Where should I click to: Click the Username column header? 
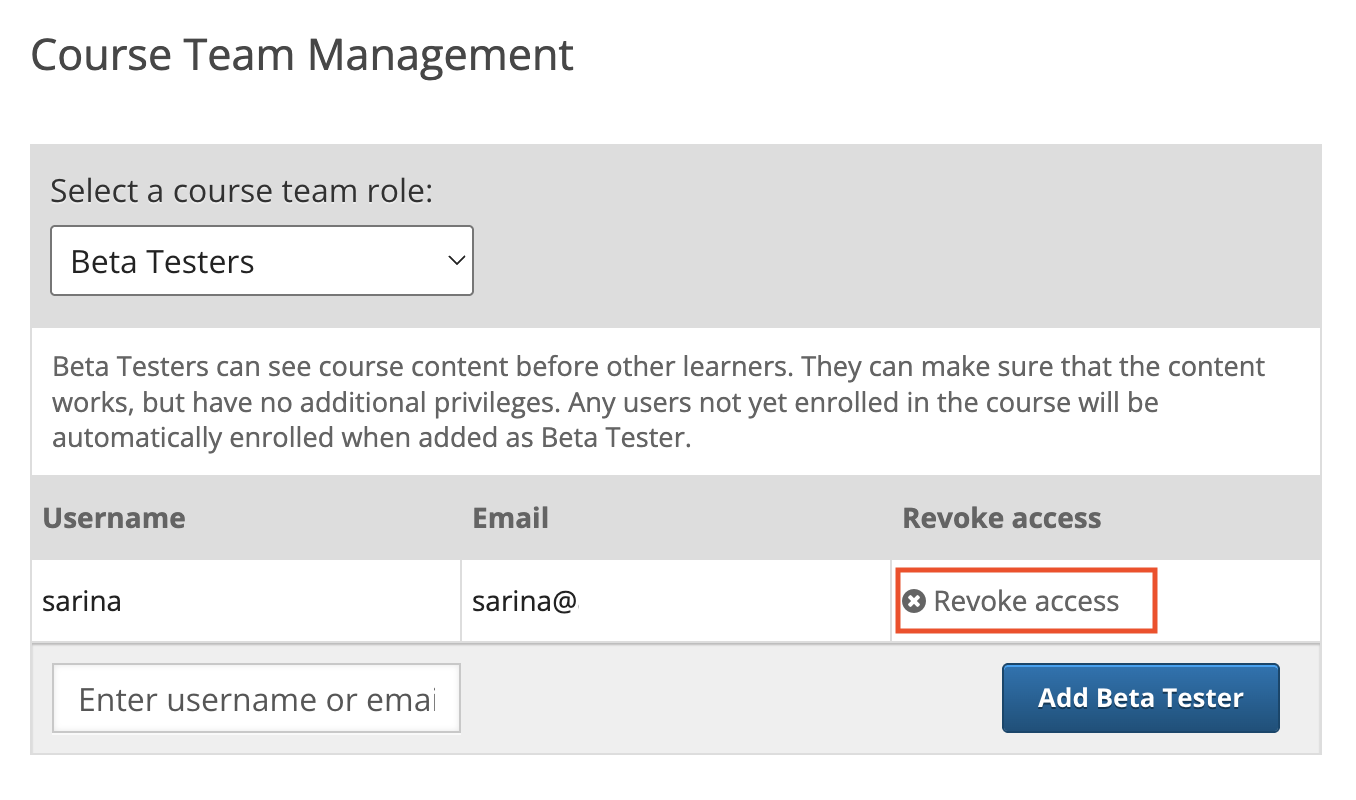[x=113, y=518]
